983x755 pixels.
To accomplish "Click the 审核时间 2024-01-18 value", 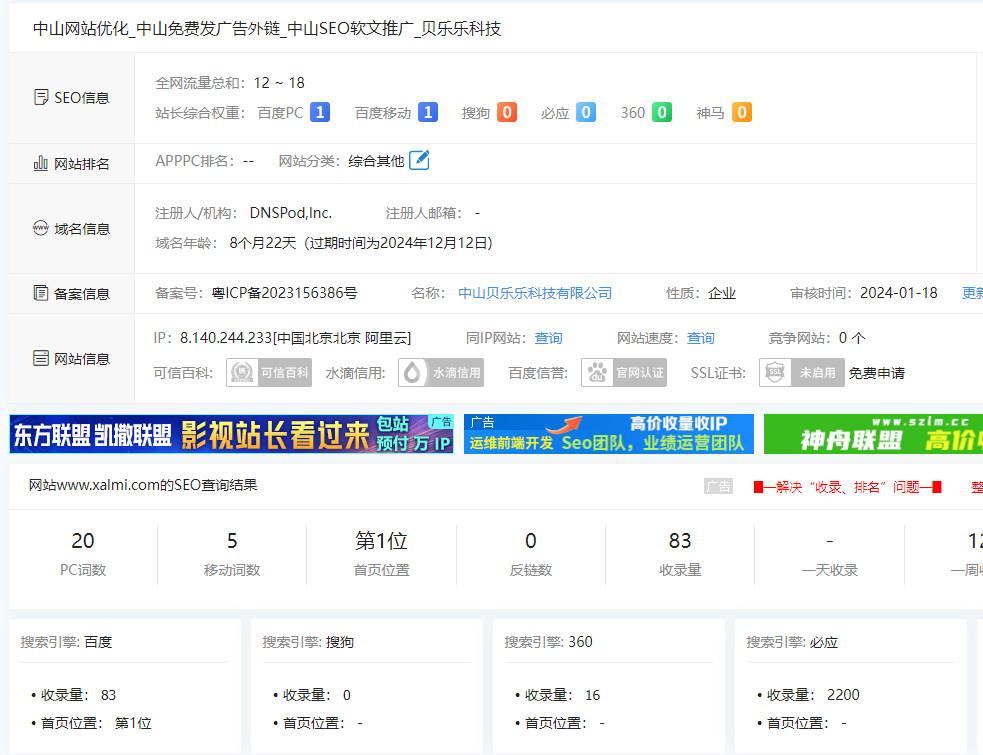I will point(898,293).
